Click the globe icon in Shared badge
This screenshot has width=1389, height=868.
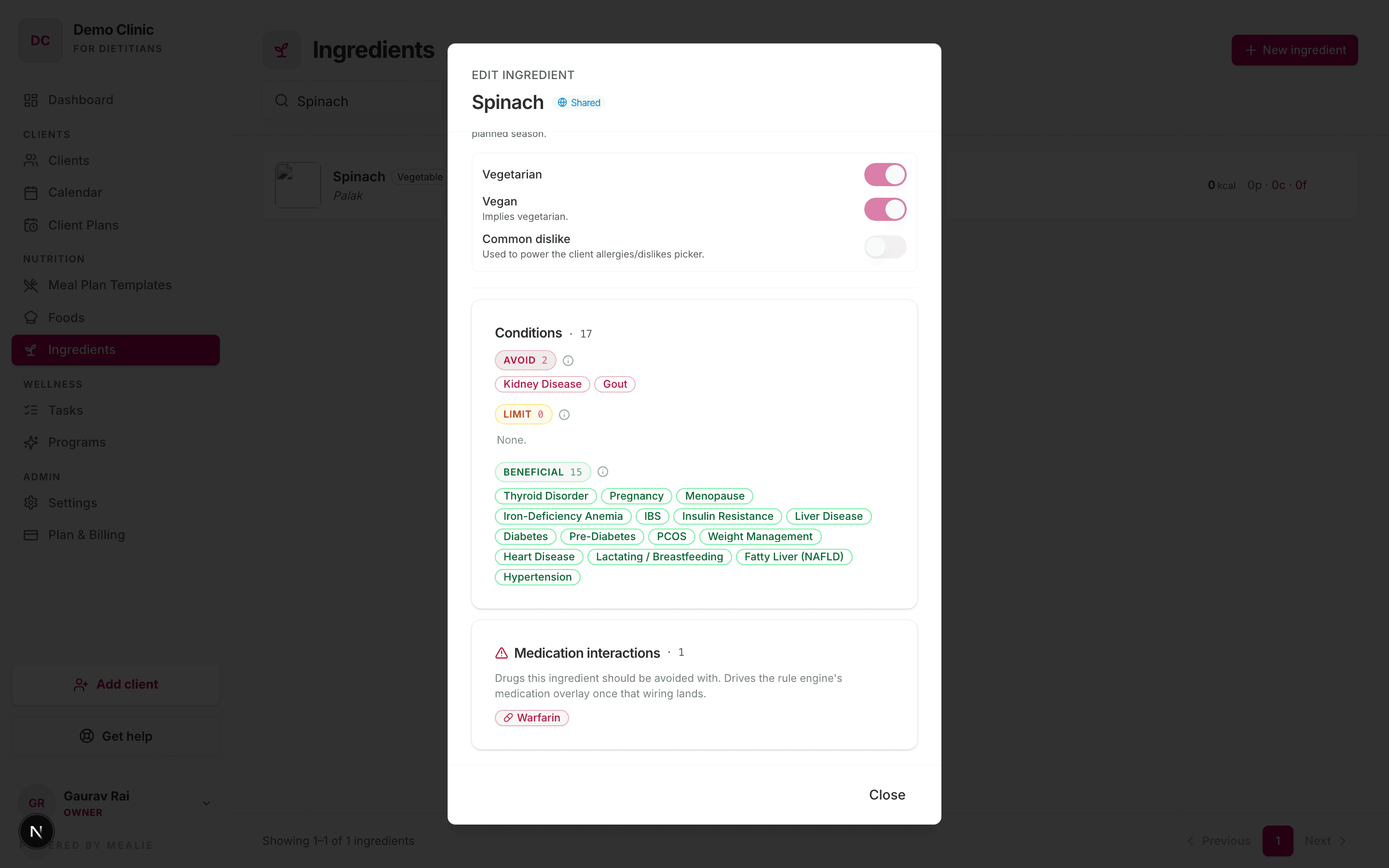pyautogui.click(x=562, y=102)
